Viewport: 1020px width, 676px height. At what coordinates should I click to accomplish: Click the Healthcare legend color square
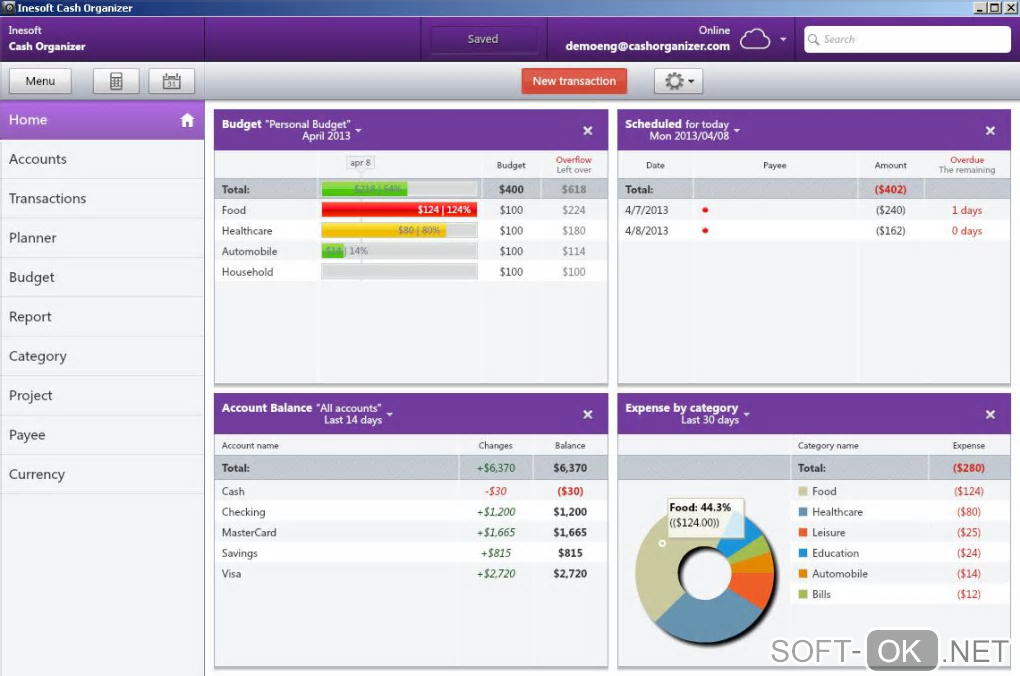click(803, 512)
